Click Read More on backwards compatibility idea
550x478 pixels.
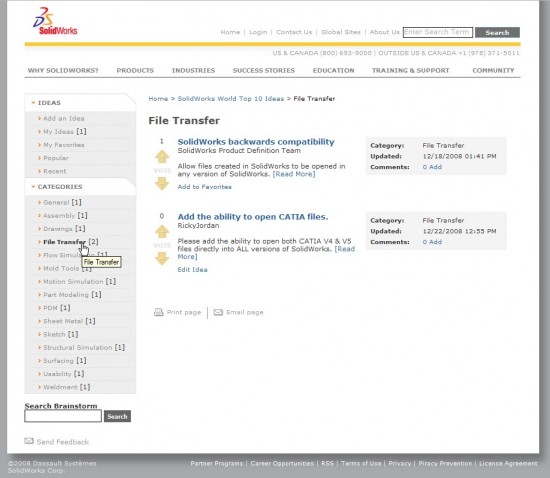[x=294, y=174]
